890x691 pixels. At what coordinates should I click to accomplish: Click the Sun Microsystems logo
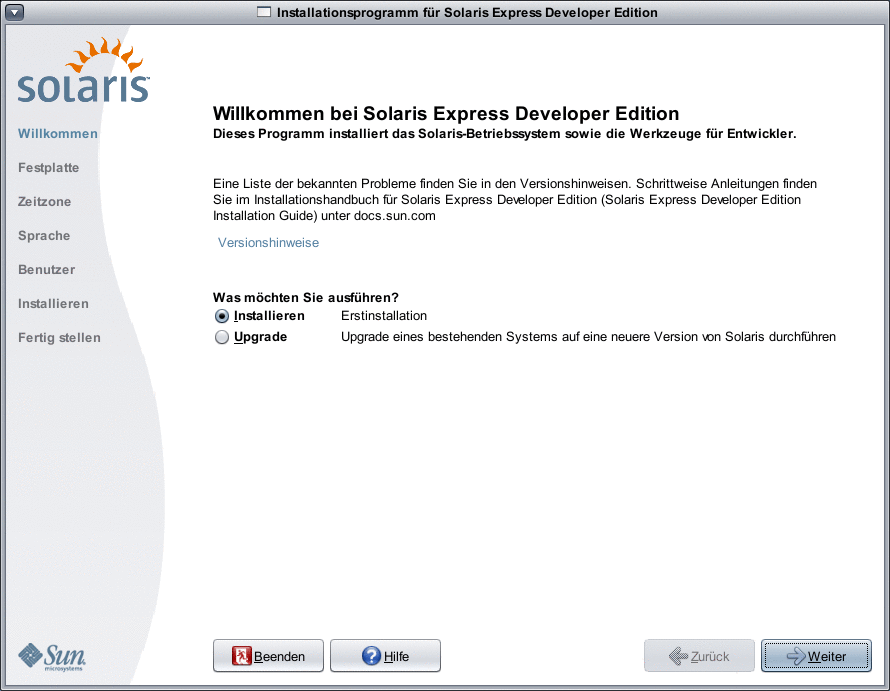coord(52,657)
